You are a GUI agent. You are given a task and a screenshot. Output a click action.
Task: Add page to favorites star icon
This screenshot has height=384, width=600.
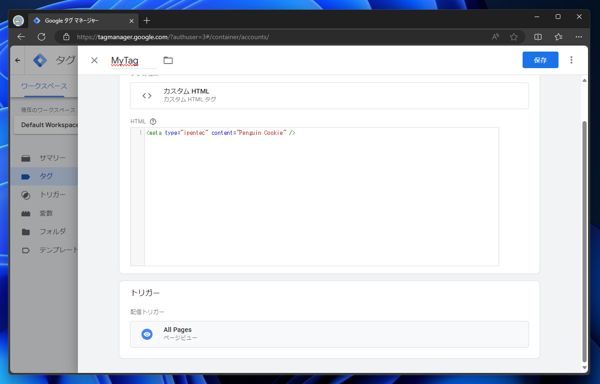click(514, 37)
